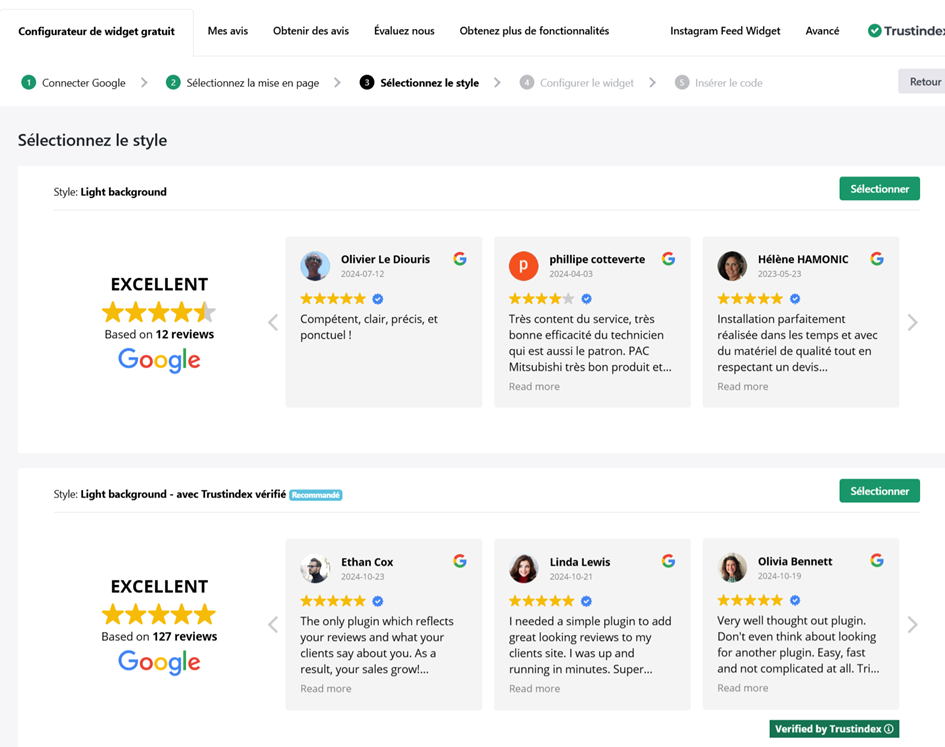Viewport: 945px width, 747px height.
Task: Click verified badge on Ethan Cox review
Action: (x=378, y=601)
